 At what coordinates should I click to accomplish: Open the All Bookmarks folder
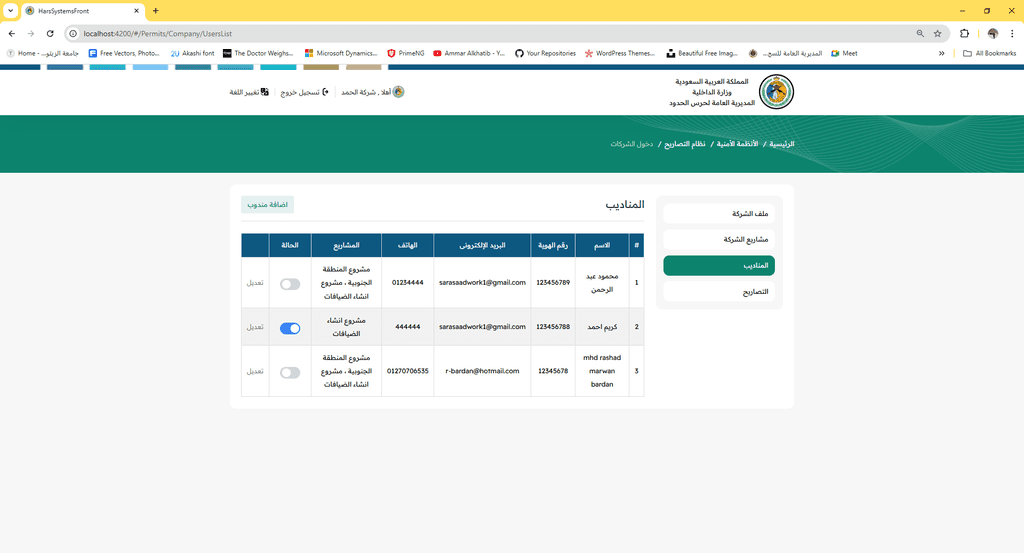[989, 54]
